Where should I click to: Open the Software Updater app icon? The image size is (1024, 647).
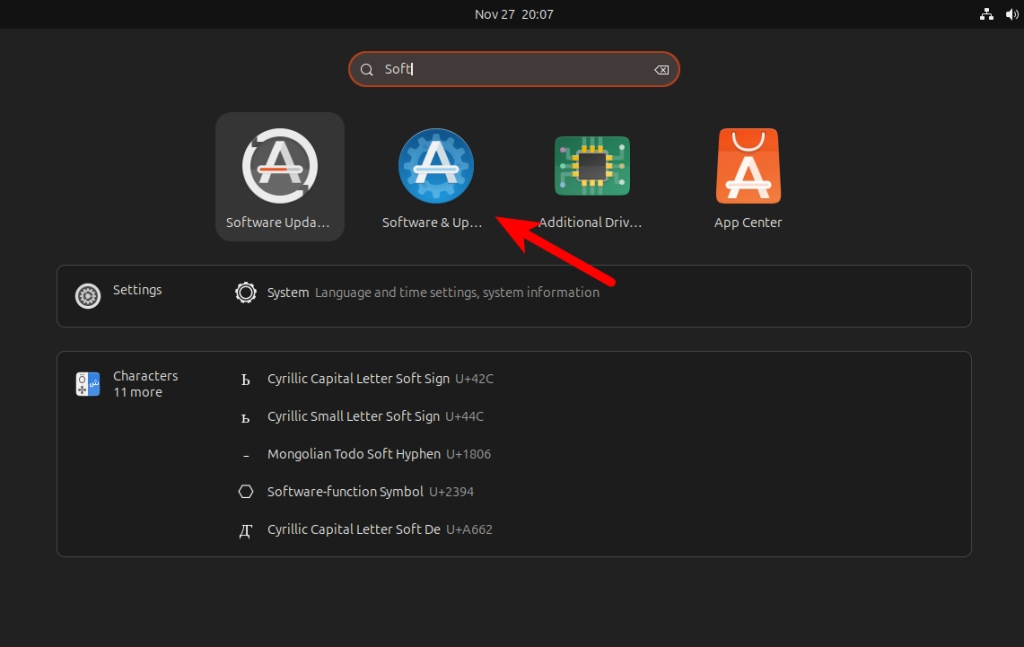pyautogui.click(x=280, y=167)
